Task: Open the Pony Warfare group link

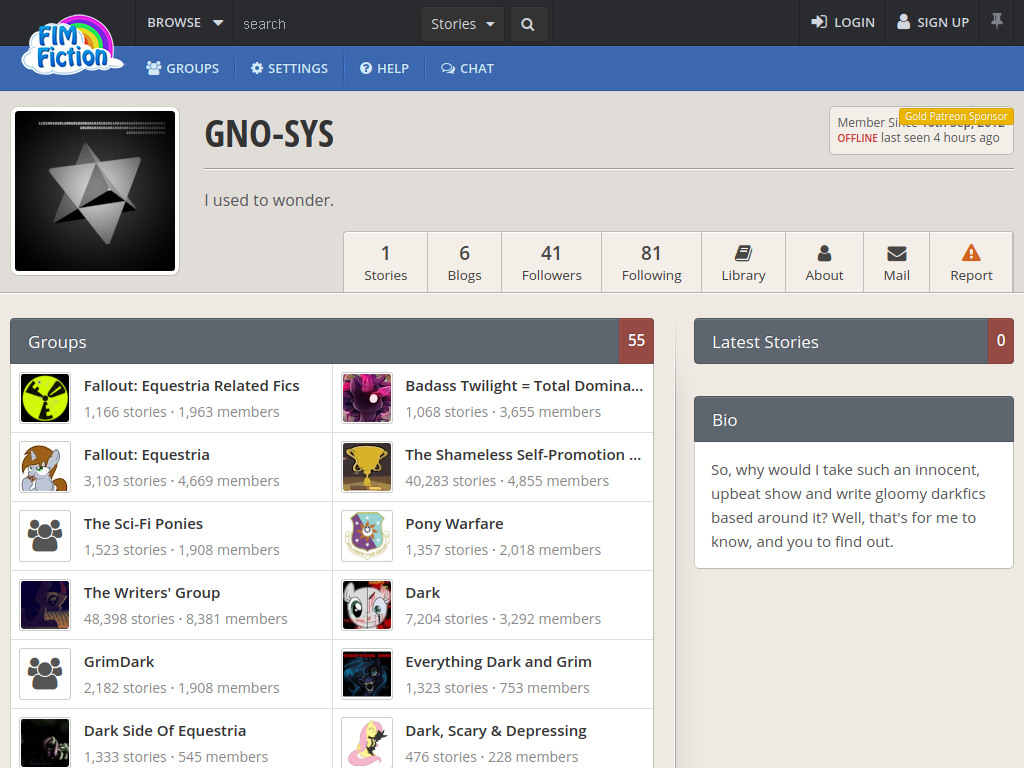Action: pos(454,524)
